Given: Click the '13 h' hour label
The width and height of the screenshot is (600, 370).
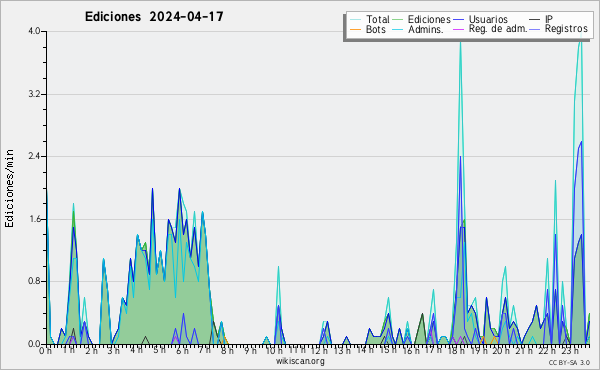Looking at the screenshot, I should [x=342, y=351].
